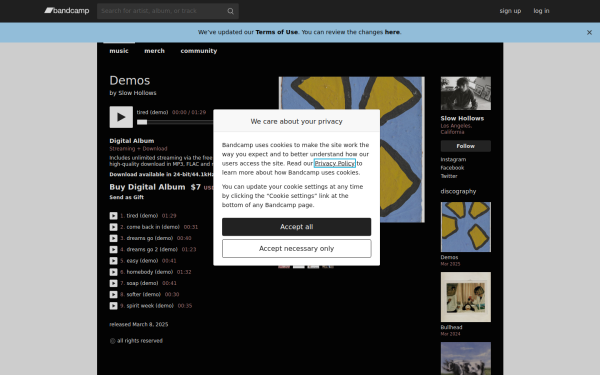The image size is (600, 375).
Task: Click the Bandcamp logo
Action: (67, 11)
